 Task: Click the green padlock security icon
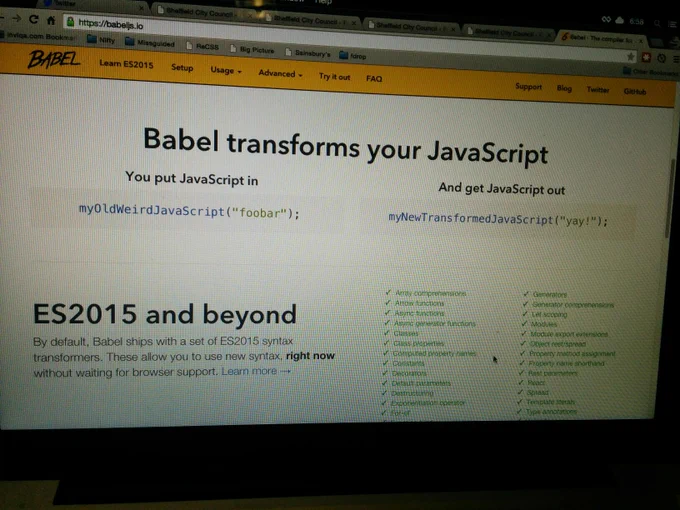70,21
